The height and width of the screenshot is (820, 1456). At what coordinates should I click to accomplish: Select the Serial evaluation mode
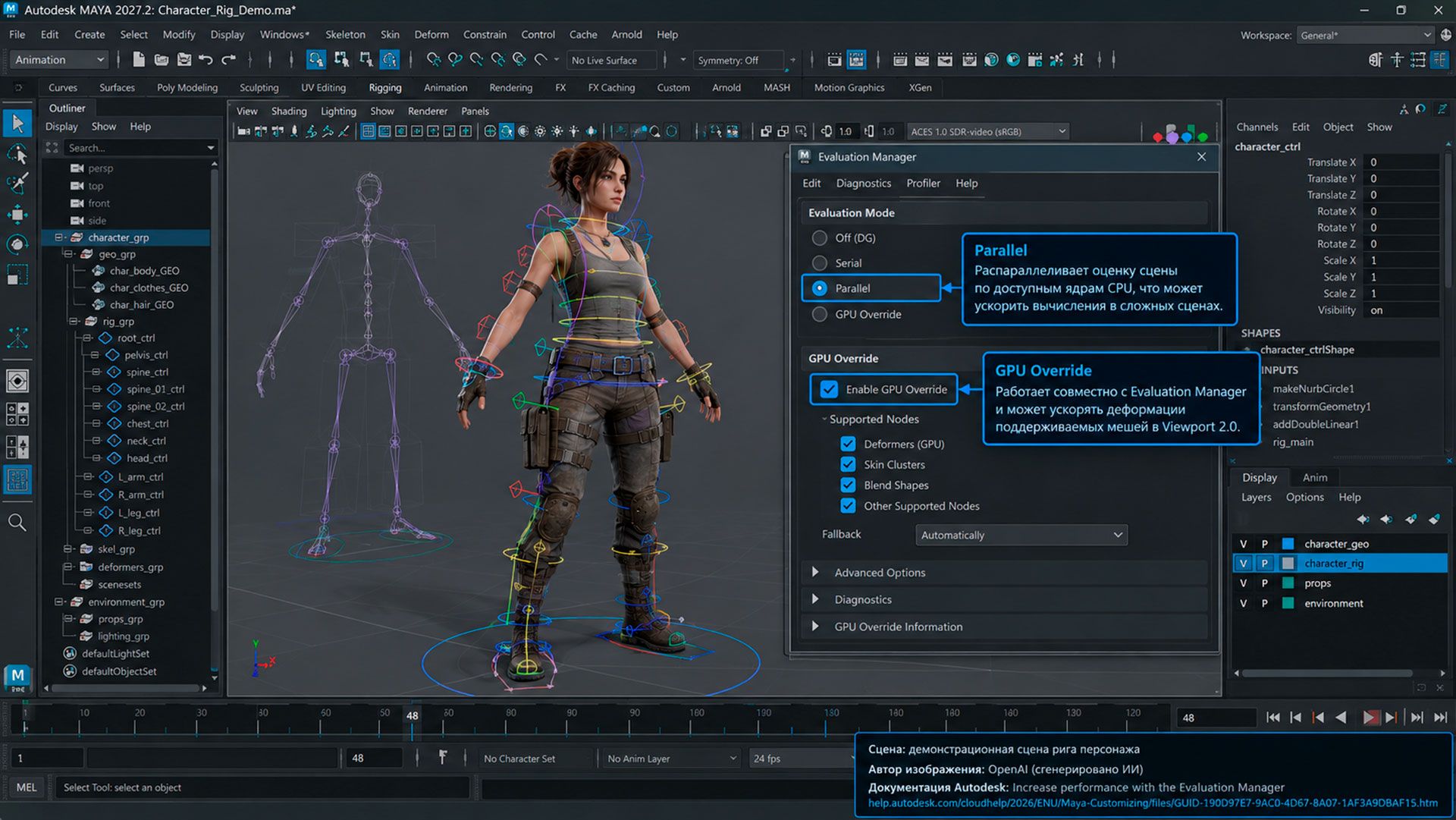[x=820, y=263]
